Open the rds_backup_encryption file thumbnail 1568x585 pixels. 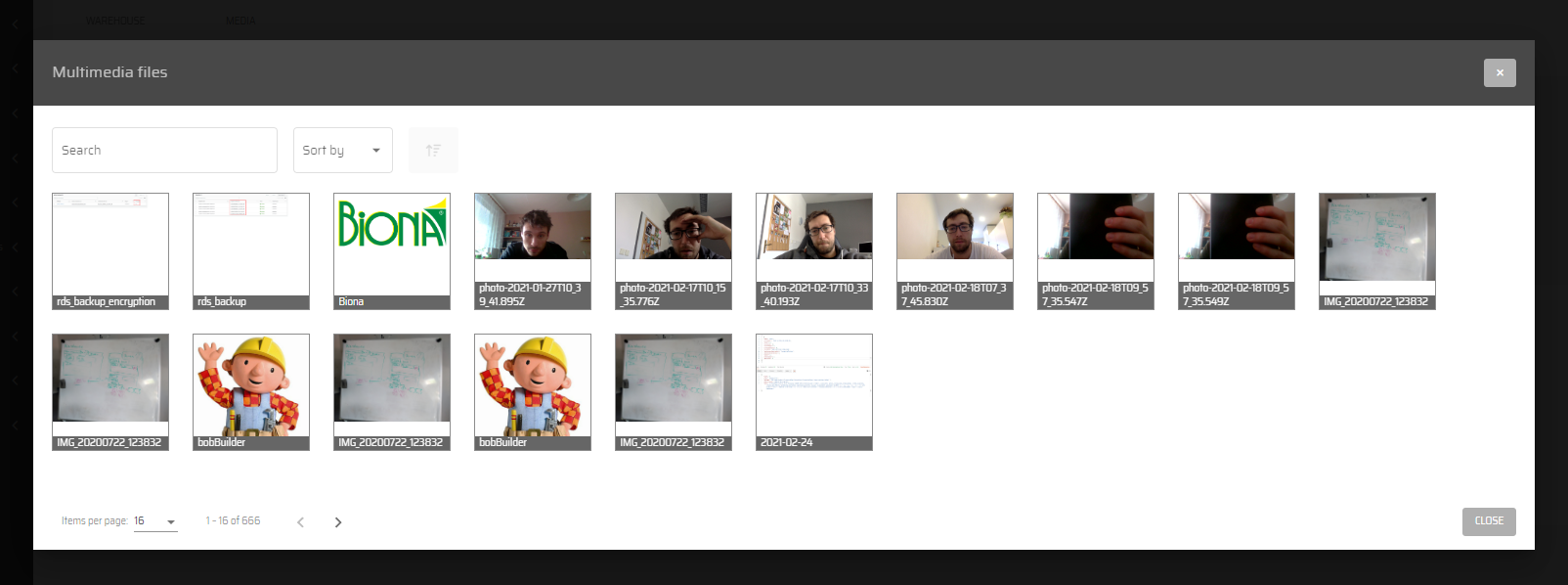[110, 250]
